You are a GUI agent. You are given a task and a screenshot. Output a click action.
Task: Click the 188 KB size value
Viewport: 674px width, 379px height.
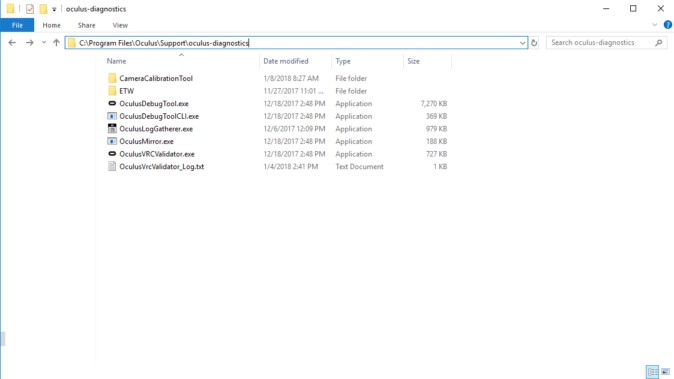pos(436,141)
